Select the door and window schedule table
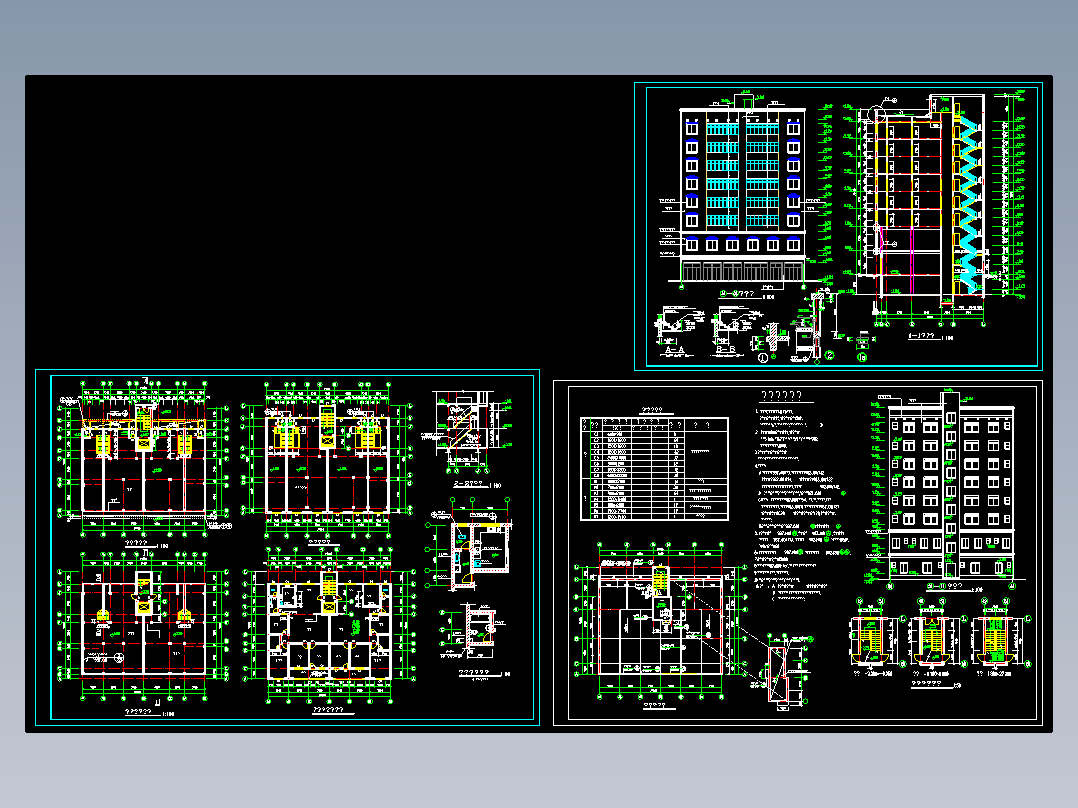Screen dimensions: 1078x808 point(654,468)
